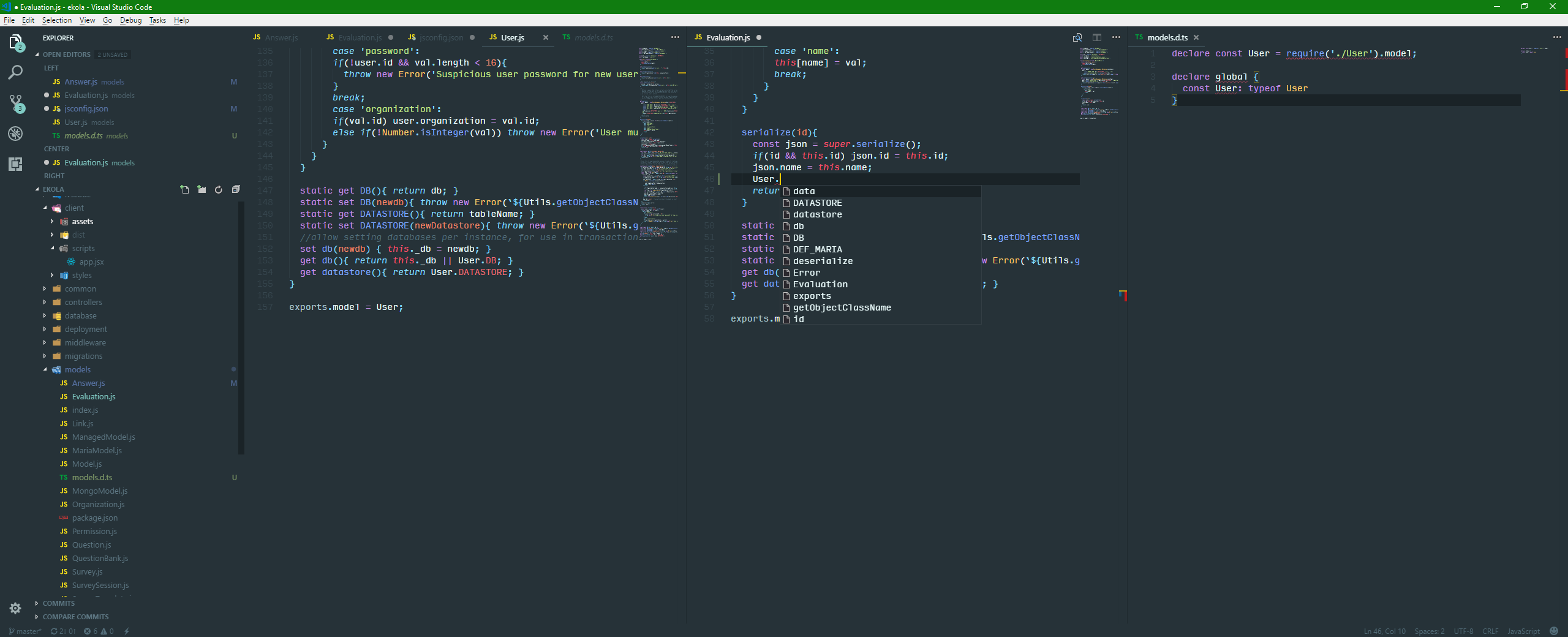
Task: Switch to the User.js editor tab
Action: [513, 37]
